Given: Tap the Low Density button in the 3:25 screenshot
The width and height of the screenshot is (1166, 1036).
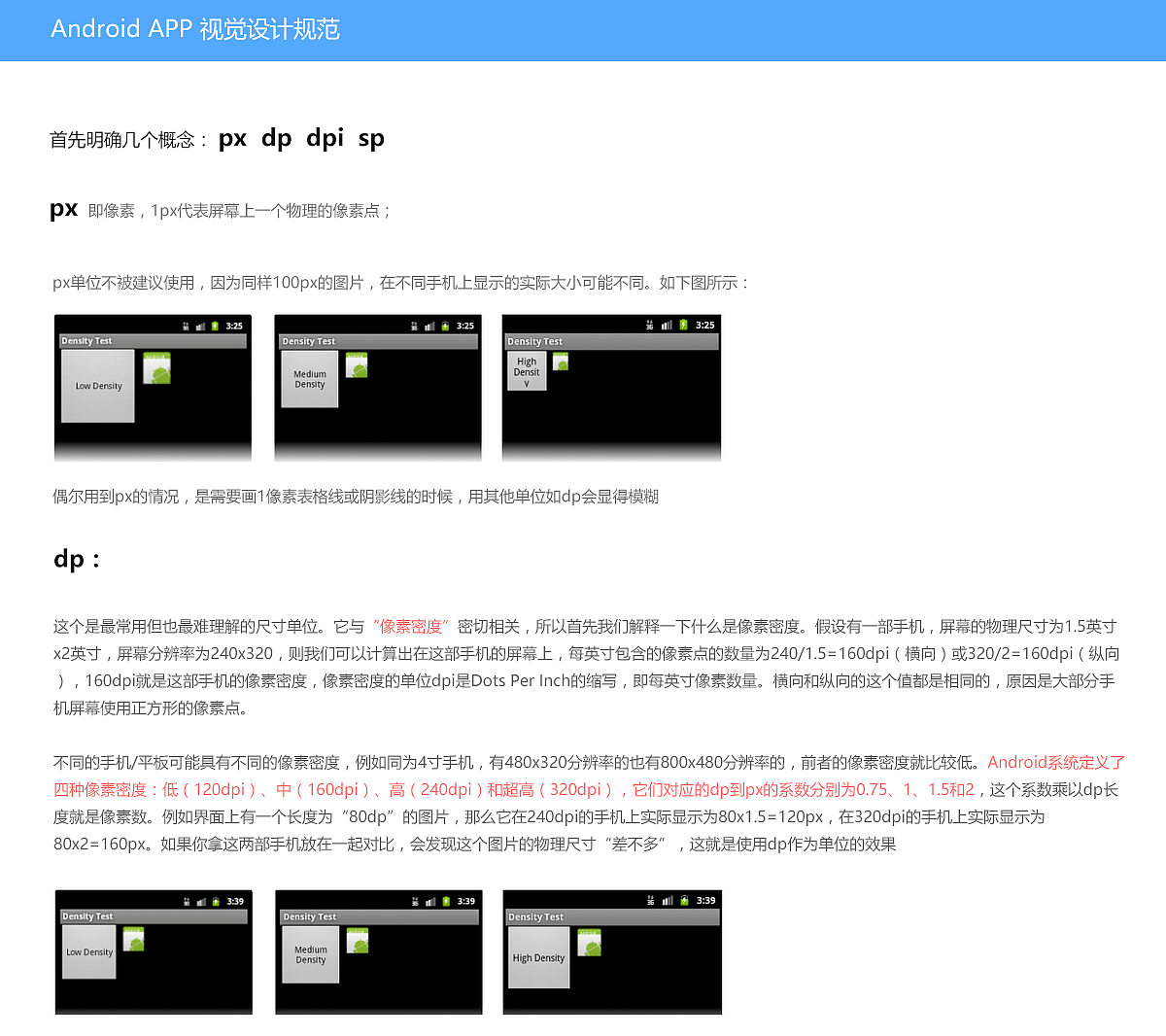Looking at the screenshot, I should pyautogui.click(x=98, y=386).
